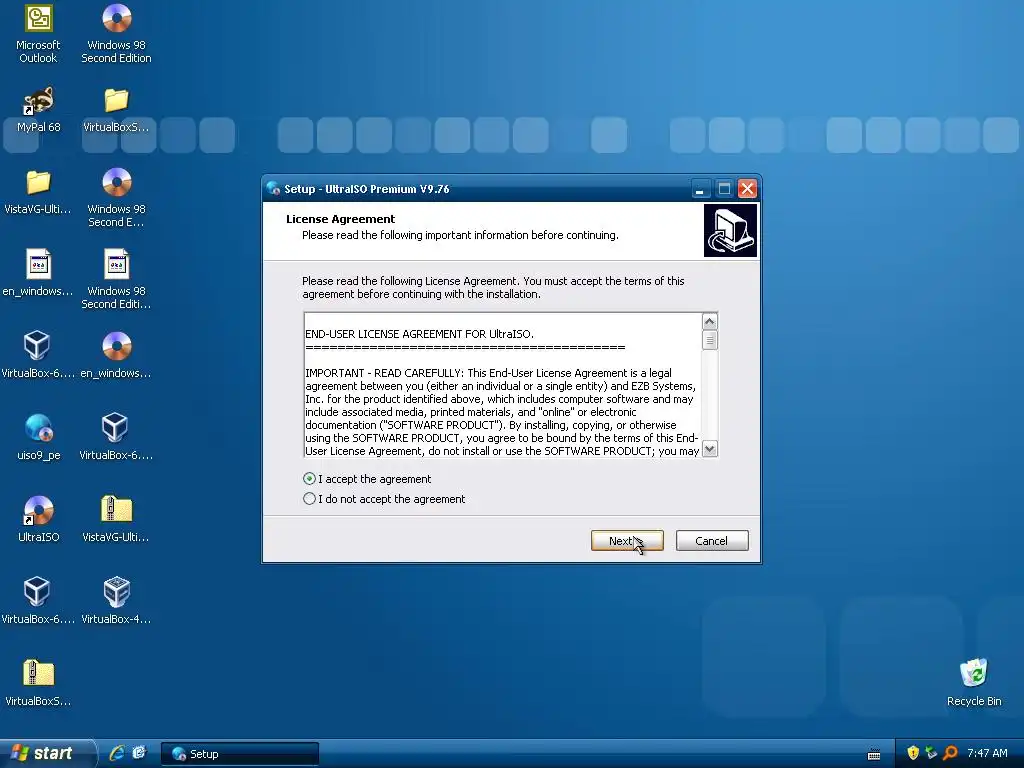Click the END-USER LICENSE AGREEMENT heading line
The image size is (1024, 768).
[419, 334]
